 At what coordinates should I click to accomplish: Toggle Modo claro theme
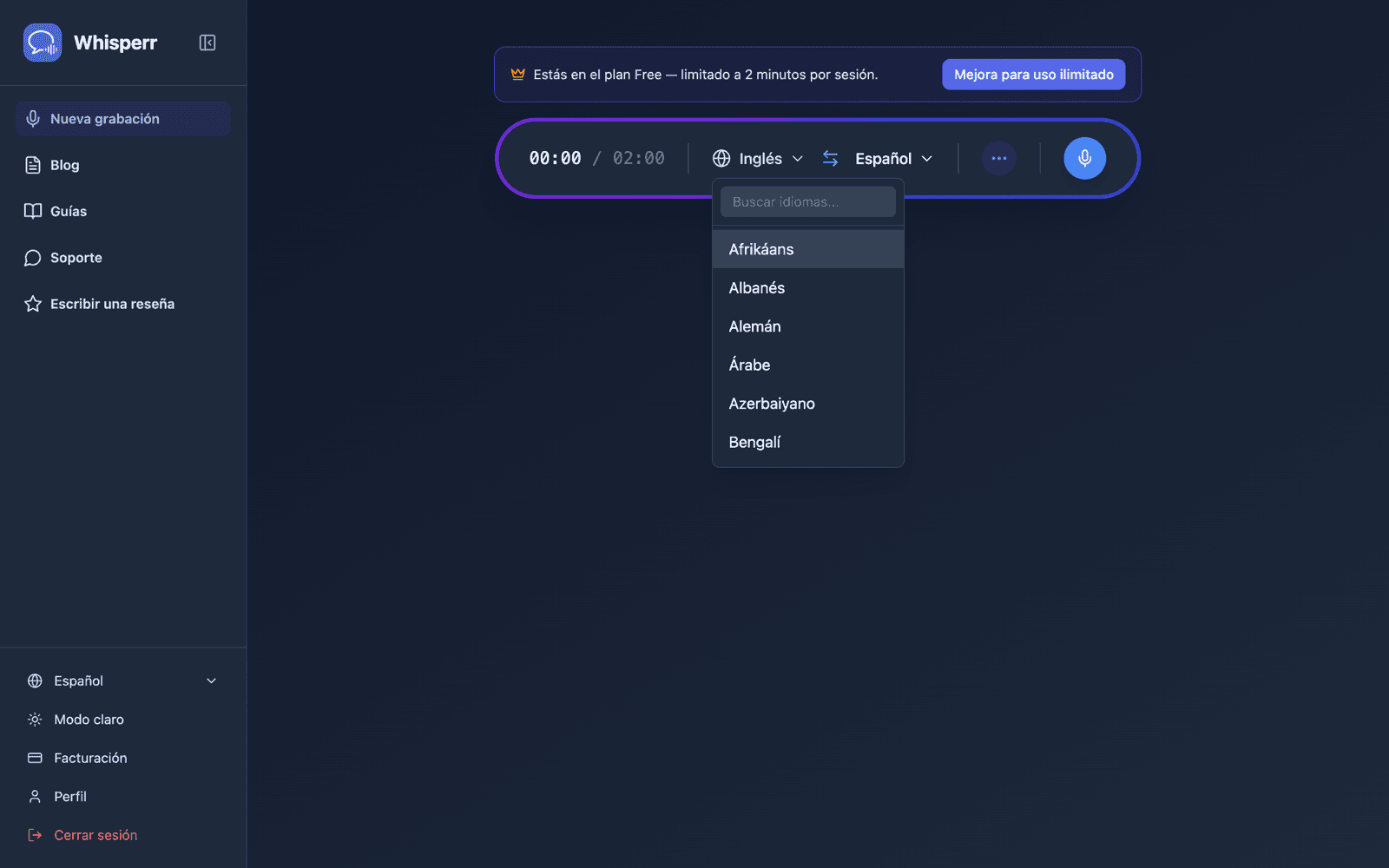(123, 720)
